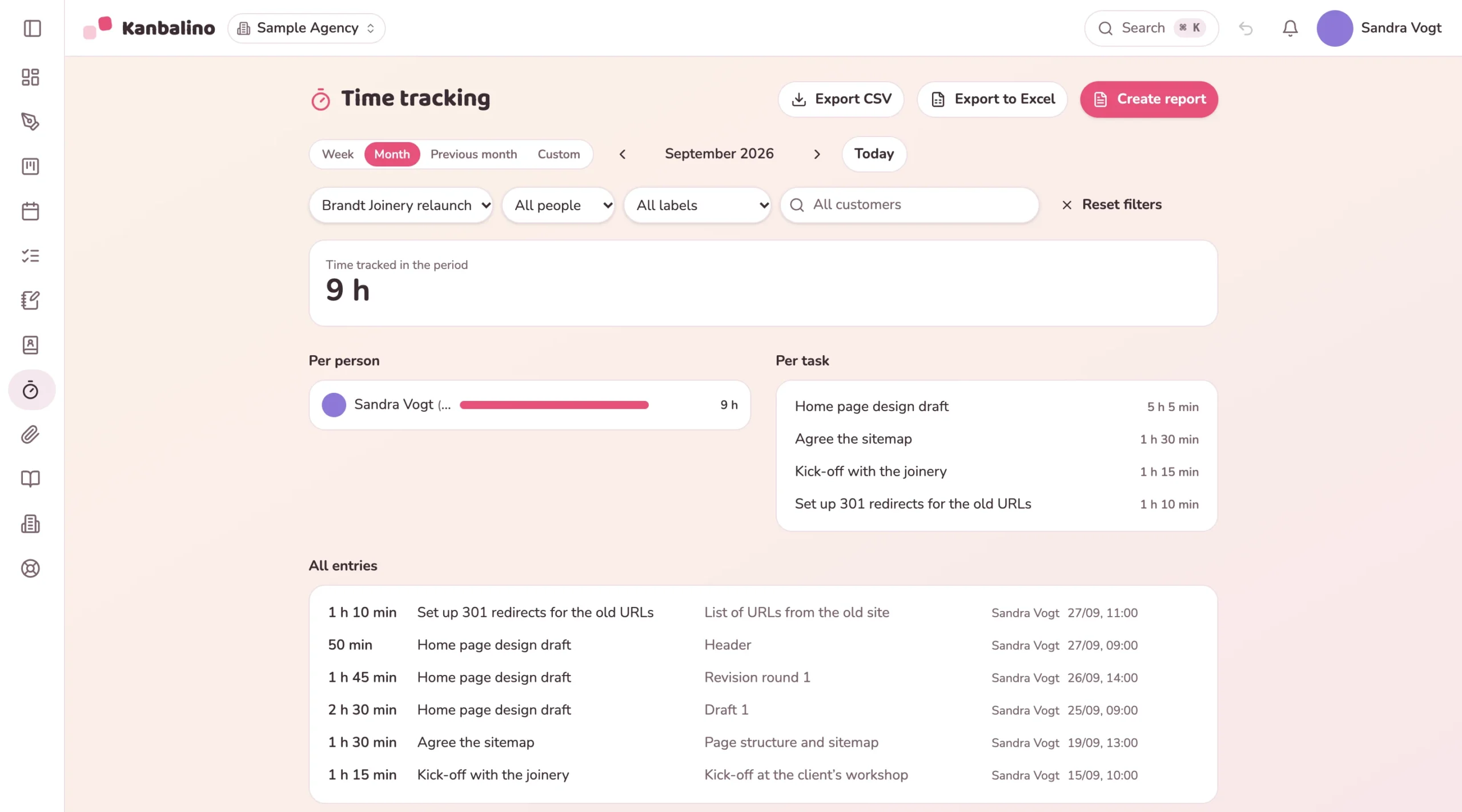This screenshot has height=812, width=1462.
Task: Open Sandra Vogt's profile avatar
Action: point(1335,28)
